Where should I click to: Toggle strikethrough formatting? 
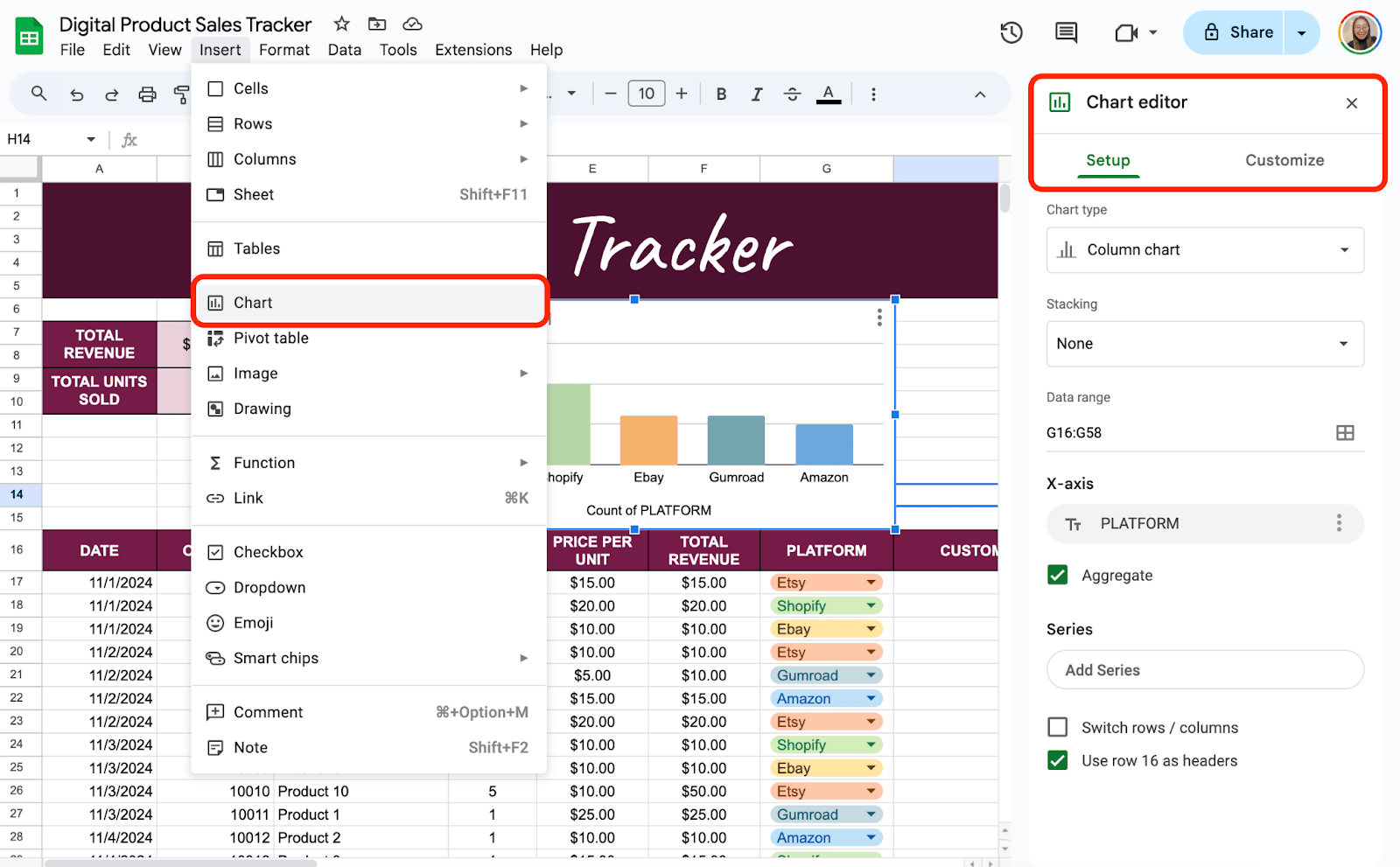792,94
